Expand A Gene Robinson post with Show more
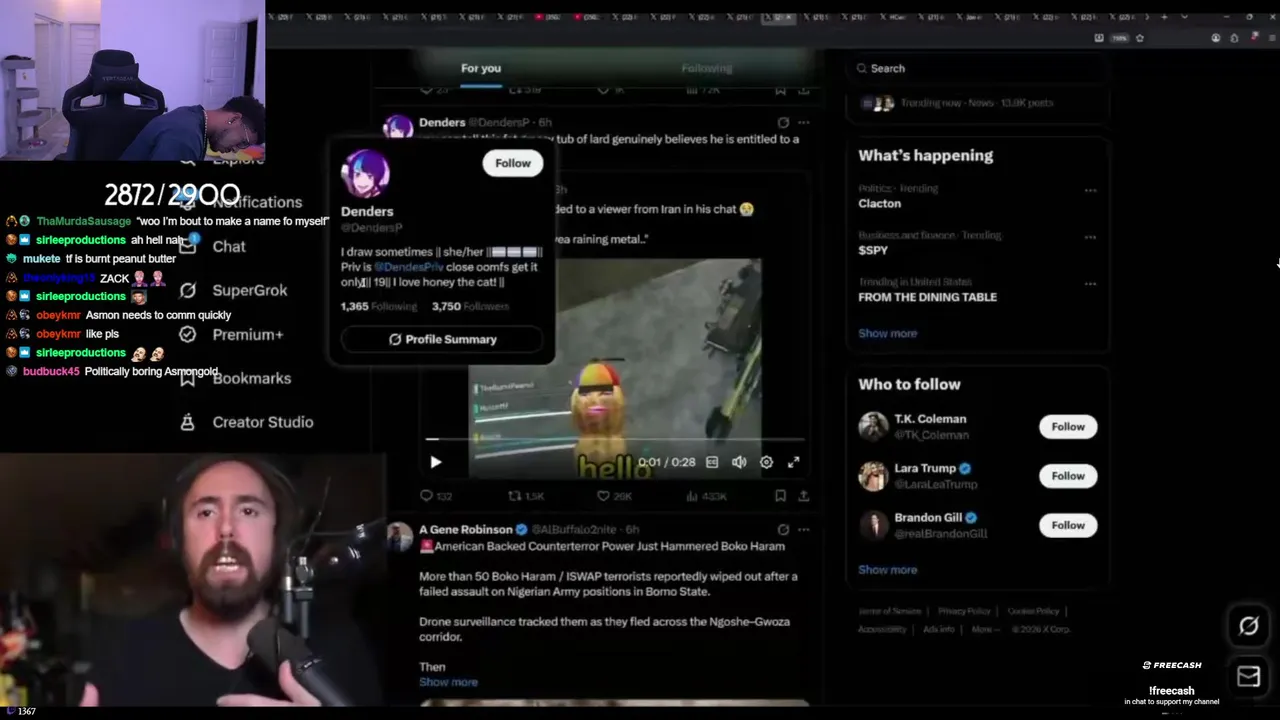The height and width of the screenshot is (720, 1280). click(x=448, y=682)
